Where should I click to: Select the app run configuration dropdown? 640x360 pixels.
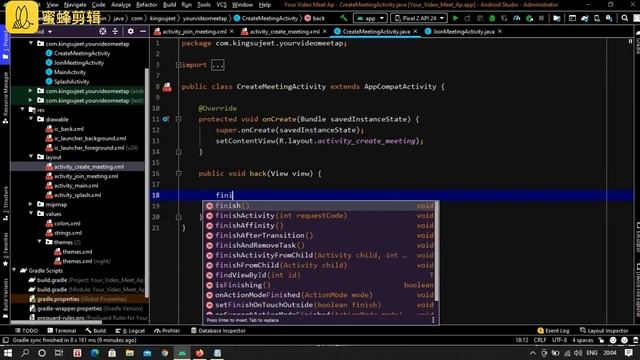[370, 18]
